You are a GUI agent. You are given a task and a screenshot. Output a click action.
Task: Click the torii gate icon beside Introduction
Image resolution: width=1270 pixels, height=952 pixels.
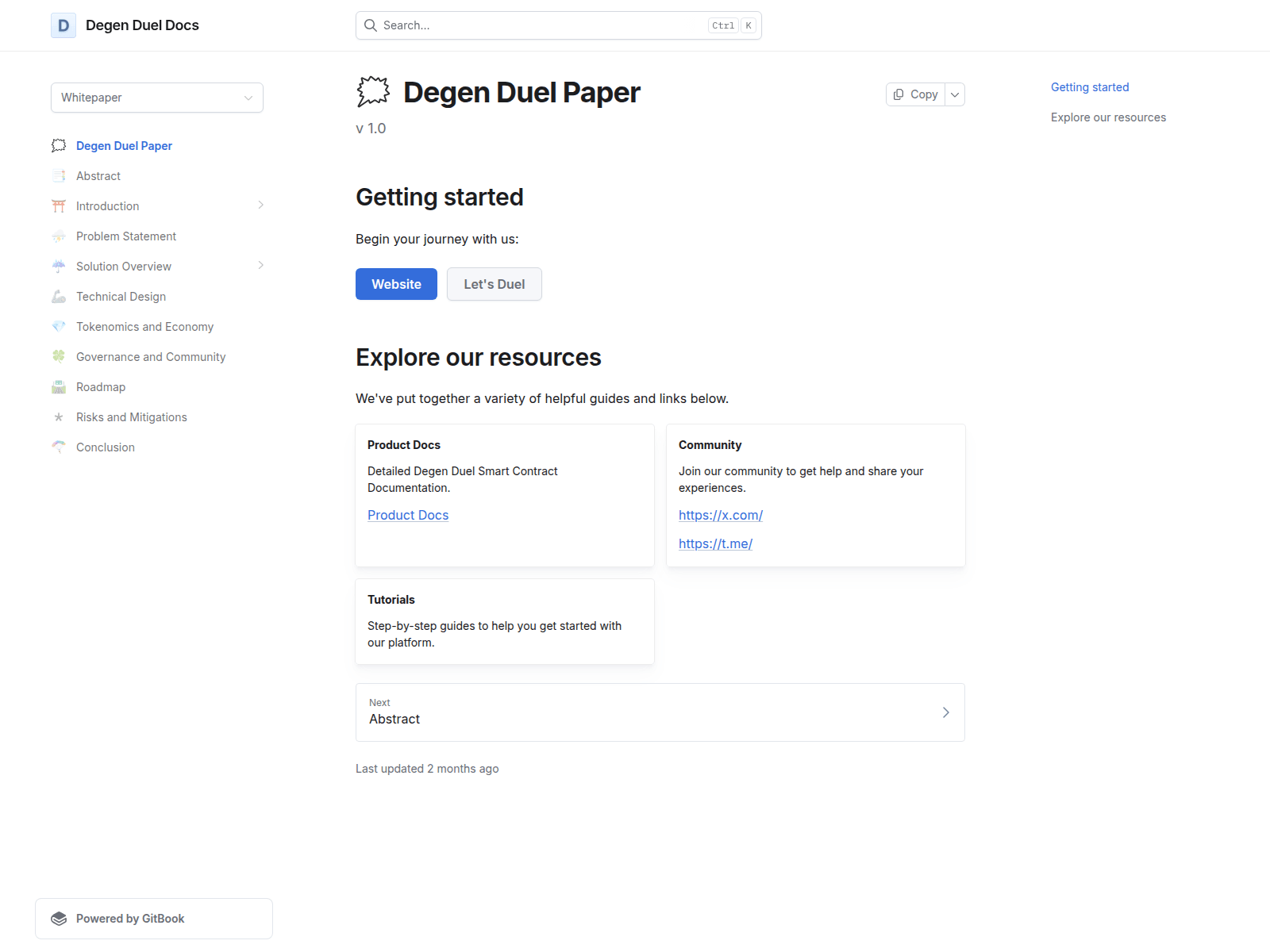pos(59,206)
